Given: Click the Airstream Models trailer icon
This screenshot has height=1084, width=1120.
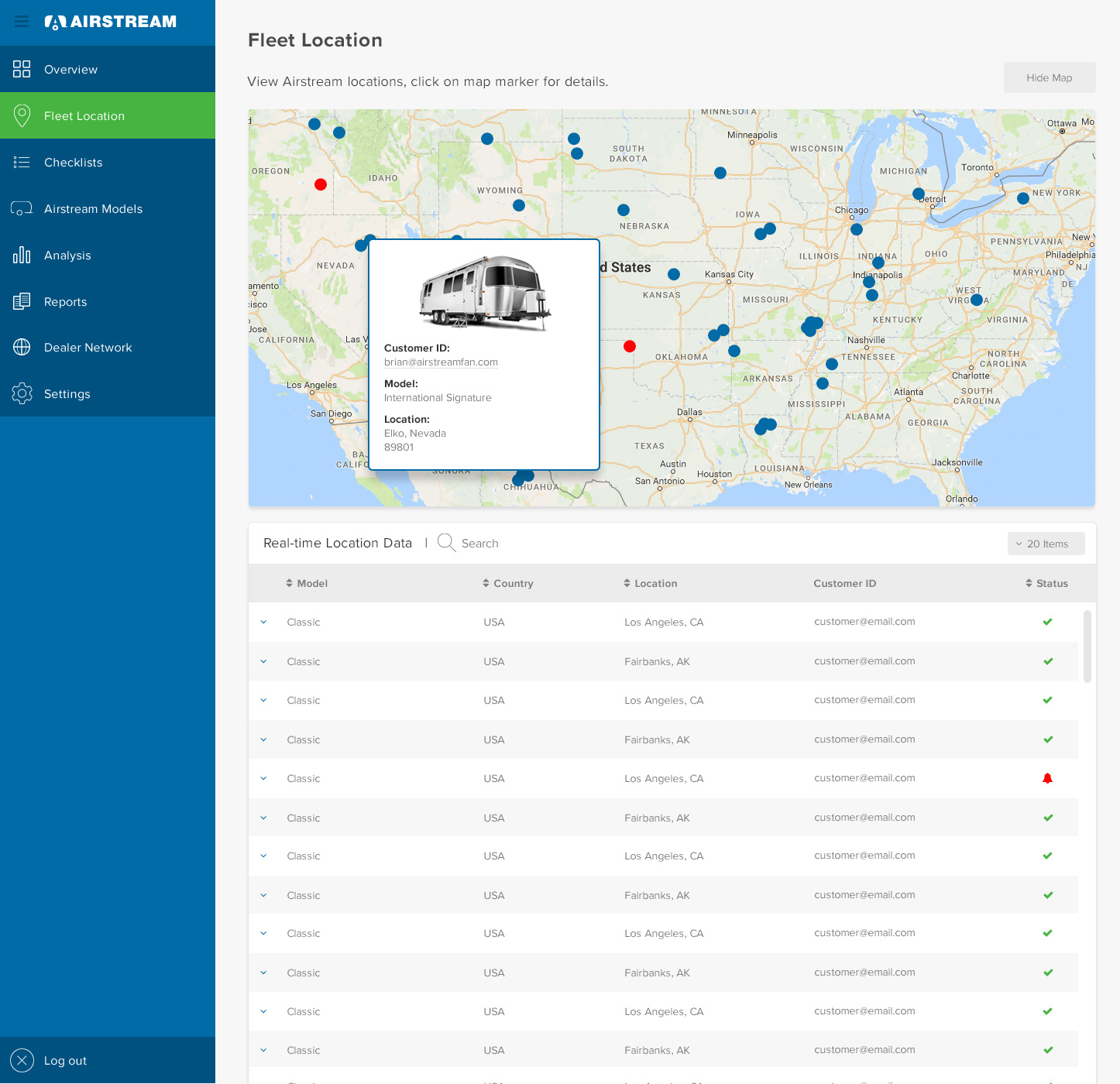Looking at the screenshot, I should (x=22, y=208).
